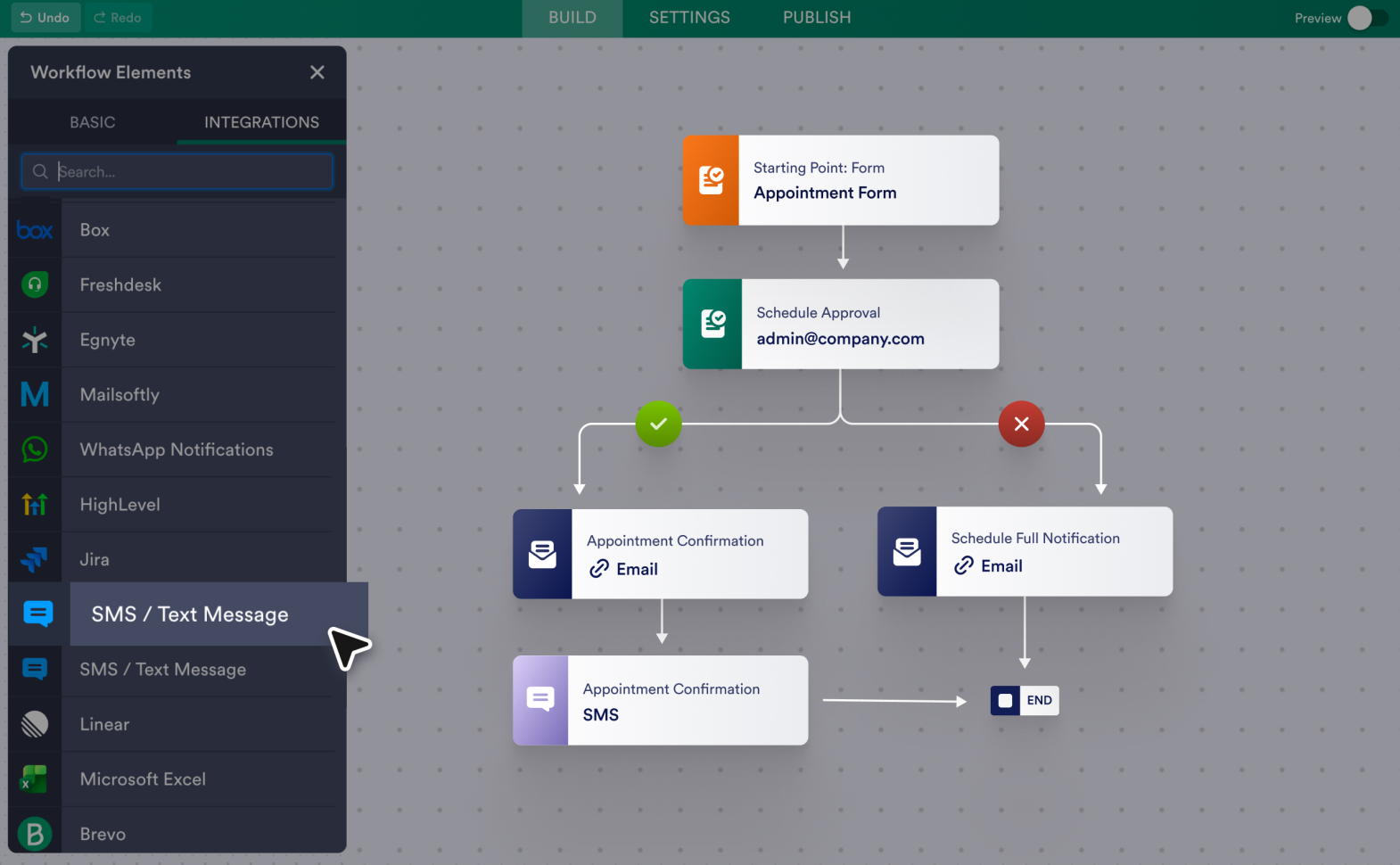This screenshot has width=1400, height=865.
Task: Select the Schedule Full Notification envelope icon
Action: [x=907, y=551]
